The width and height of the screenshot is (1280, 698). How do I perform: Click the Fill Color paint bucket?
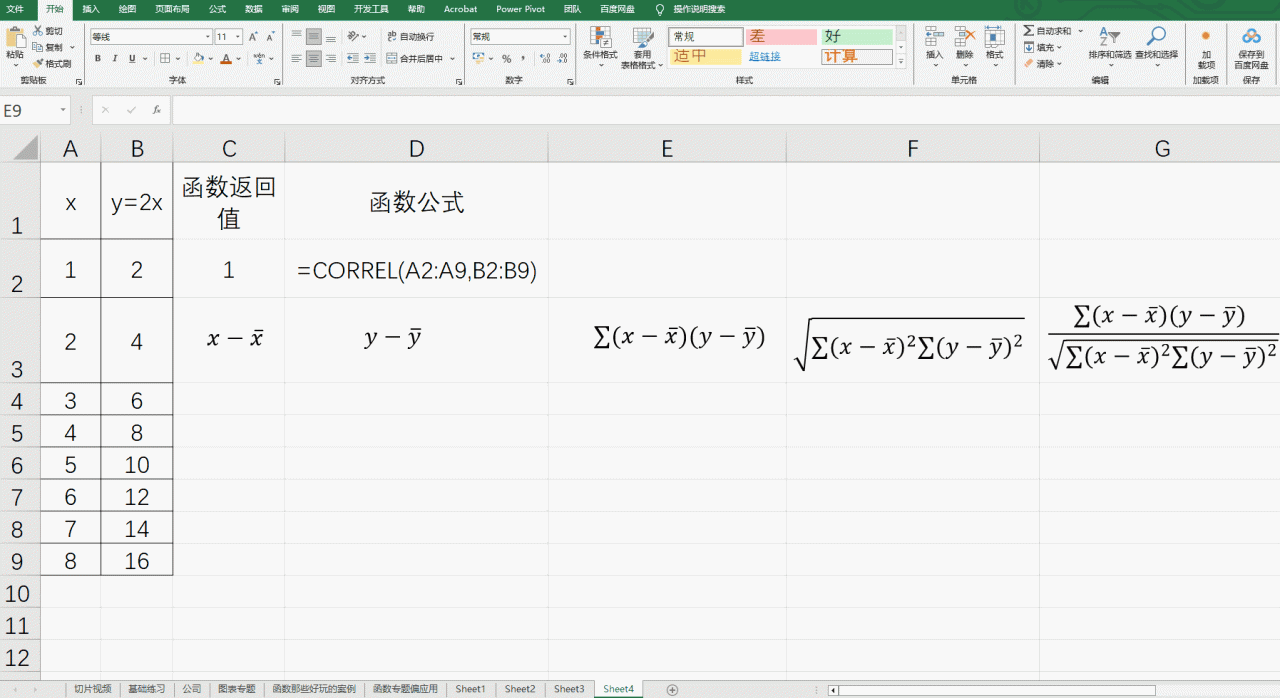click(x=198, y=59)
